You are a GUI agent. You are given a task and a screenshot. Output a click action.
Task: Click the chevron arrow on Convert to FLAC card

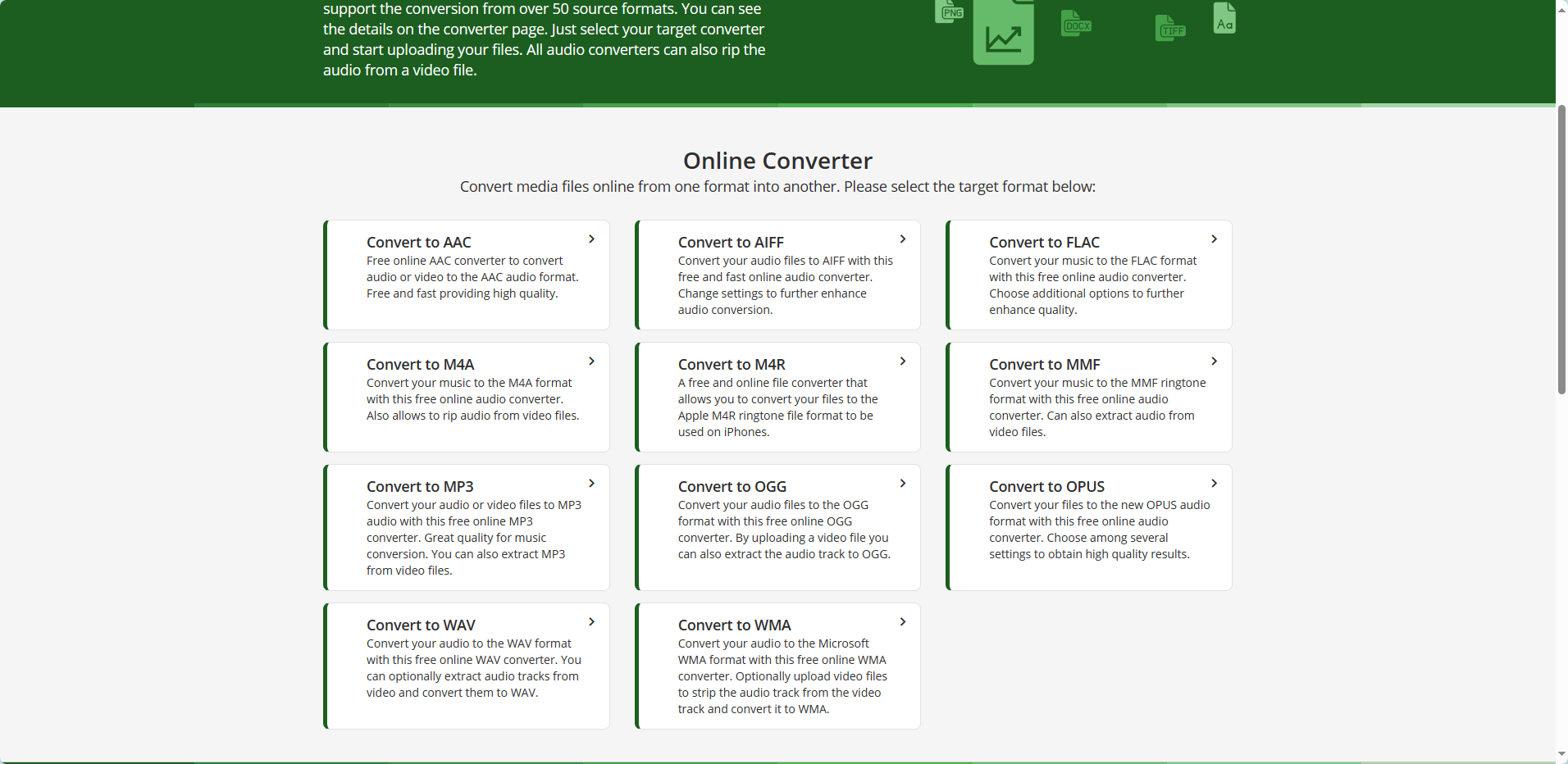pos(1214,239)
